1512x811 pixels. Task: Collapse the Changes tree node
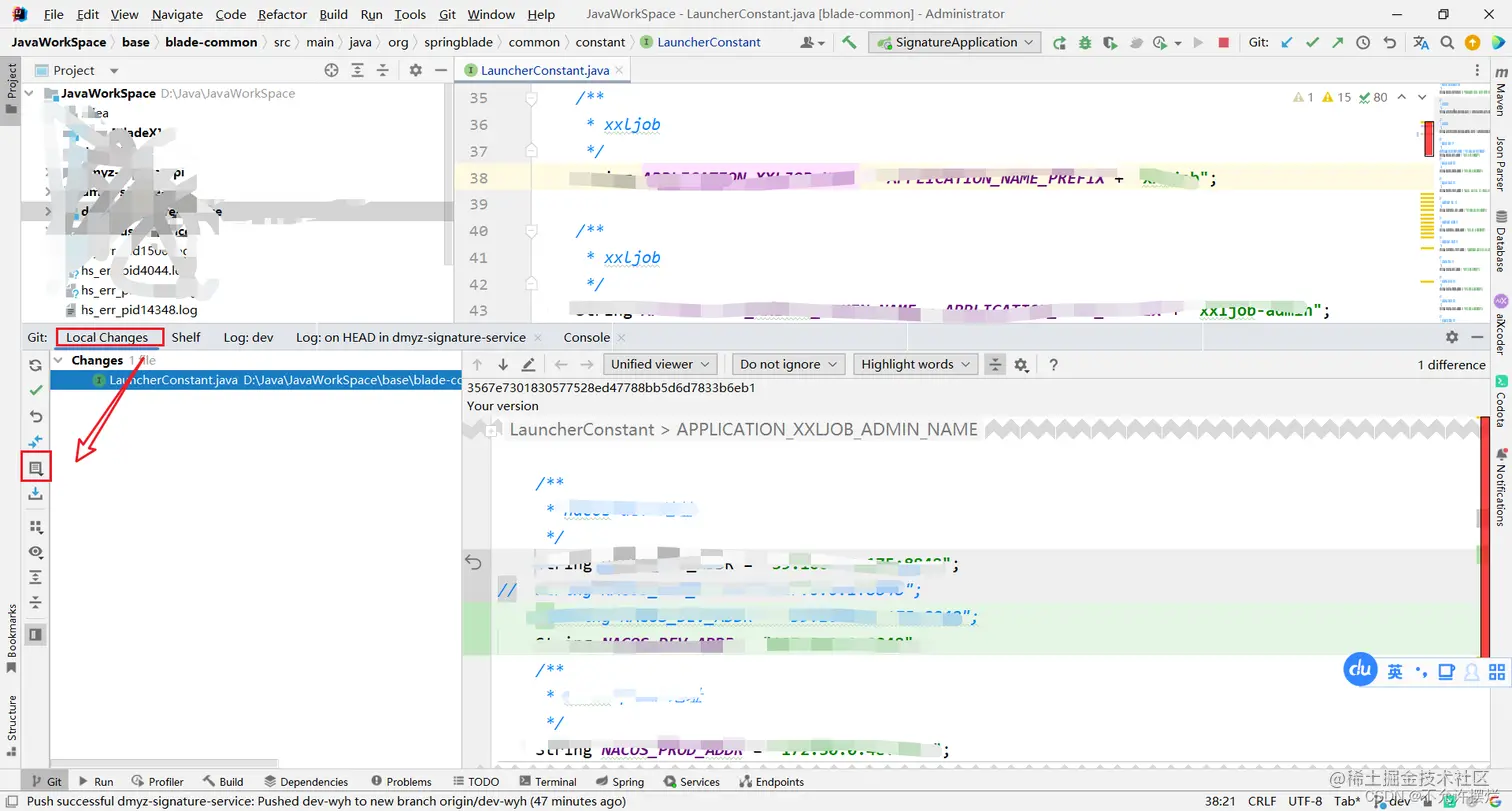pyautogui.click(x=59, y=360)
